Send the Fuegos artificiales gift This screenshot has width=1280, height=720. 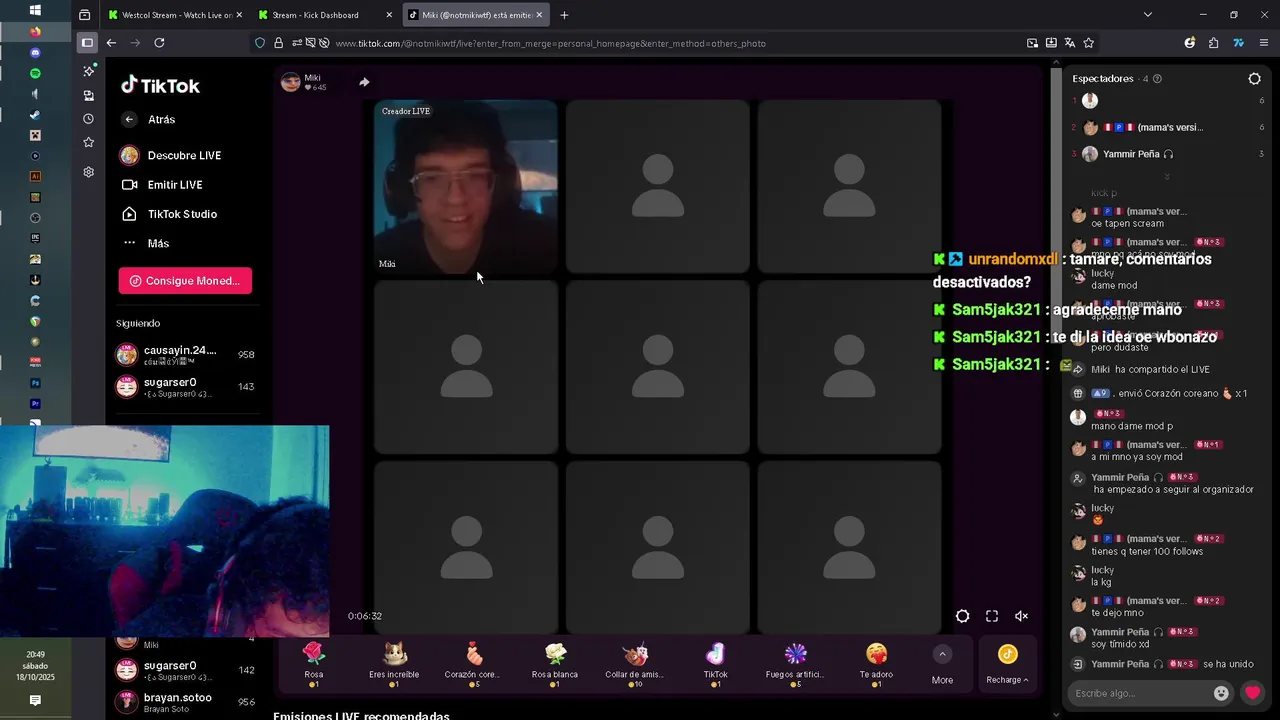[x=795, y=664]
